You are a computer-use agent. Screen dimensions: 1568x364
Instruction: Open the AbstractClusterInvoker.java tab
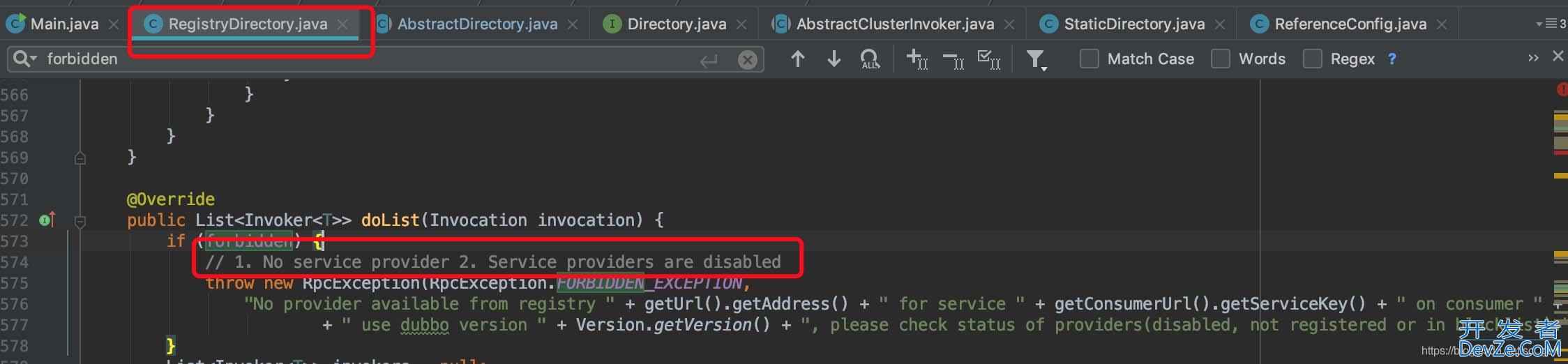[x=895, y=24]
